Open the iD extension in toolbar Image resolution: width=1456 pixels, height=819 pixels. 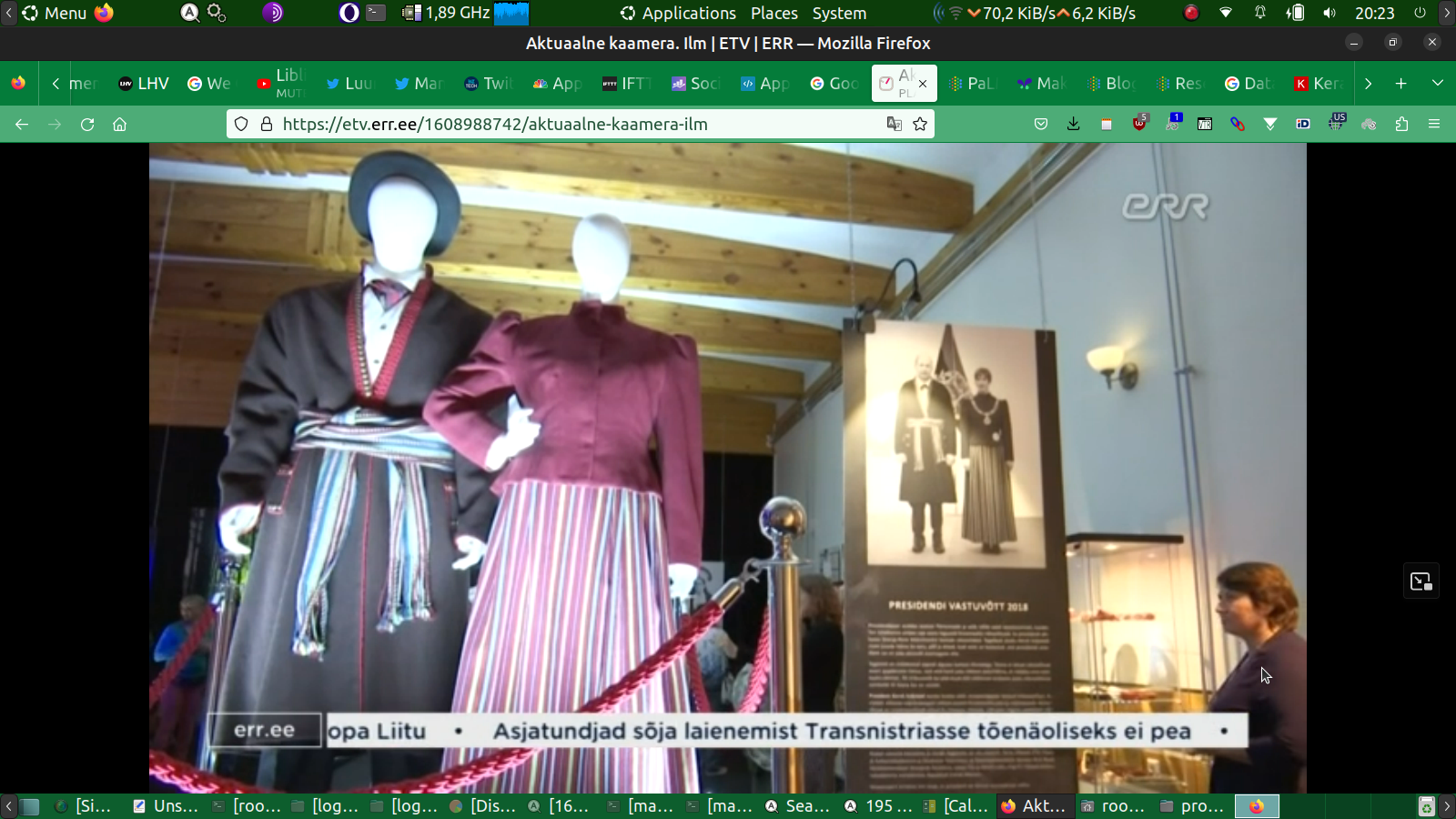pos(1303,124)
